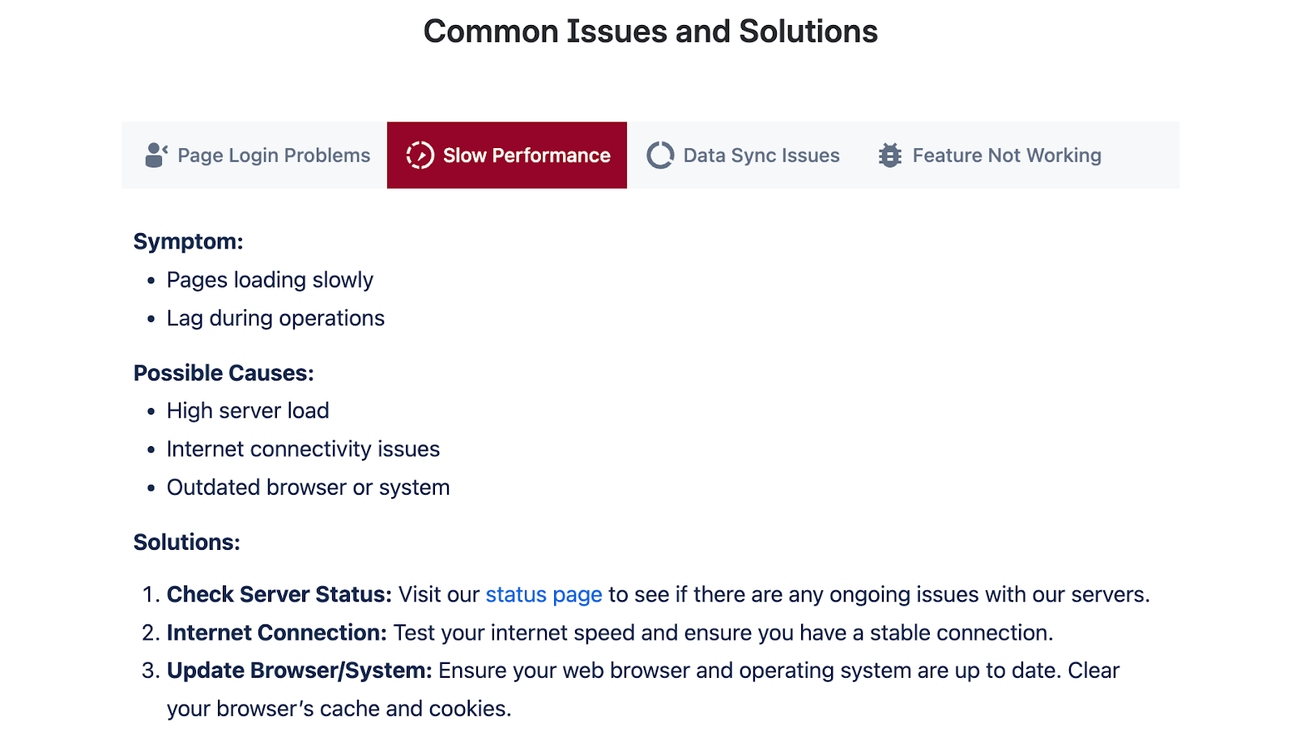Click the Possible Causes heading
The height and width of the screenshot is (753, 1296).
coord(223,372)
